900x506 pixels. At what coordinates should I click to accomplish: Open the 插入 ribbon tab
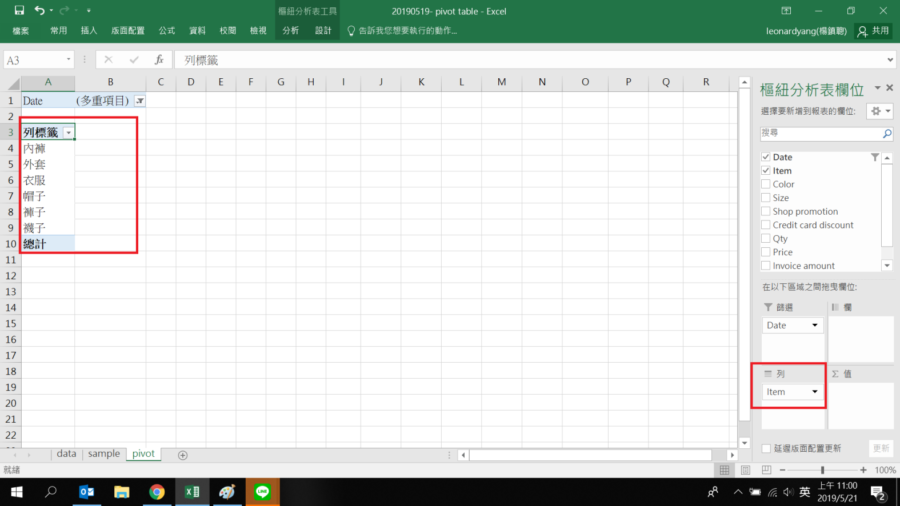88,31
